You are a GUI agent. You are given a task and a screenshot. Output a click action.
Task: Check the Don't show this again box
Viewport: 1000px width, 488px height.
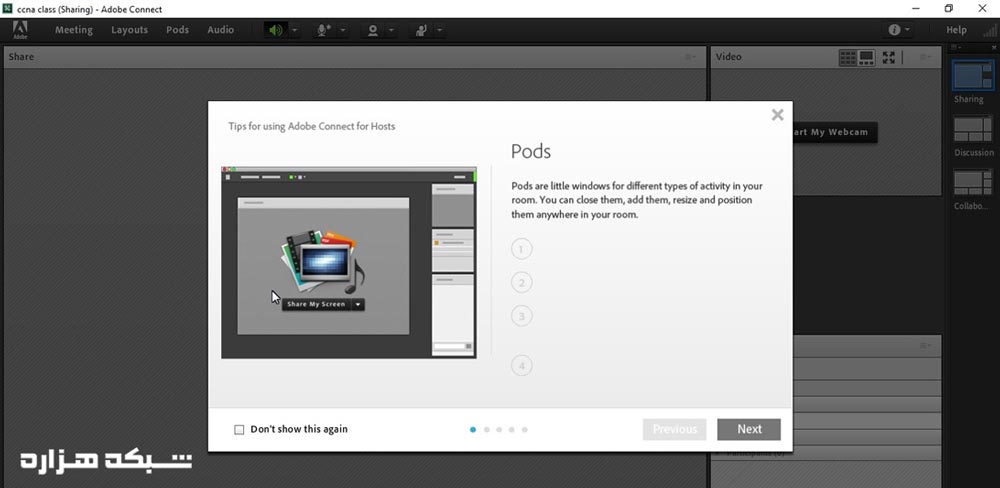click(x=239, y=430)
